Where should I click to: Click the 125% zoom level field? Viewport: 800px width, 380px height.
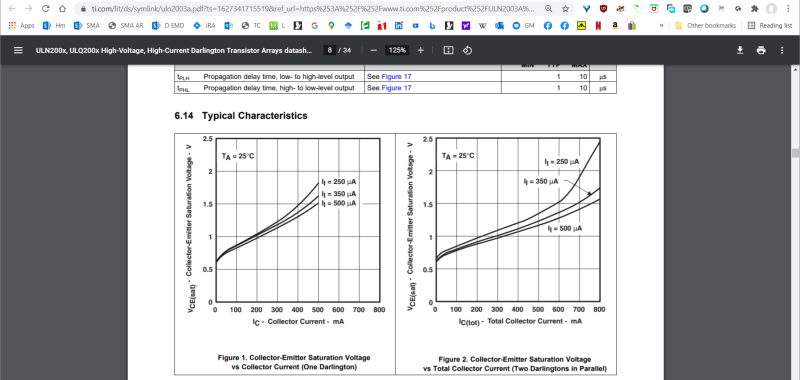(397, 50)
